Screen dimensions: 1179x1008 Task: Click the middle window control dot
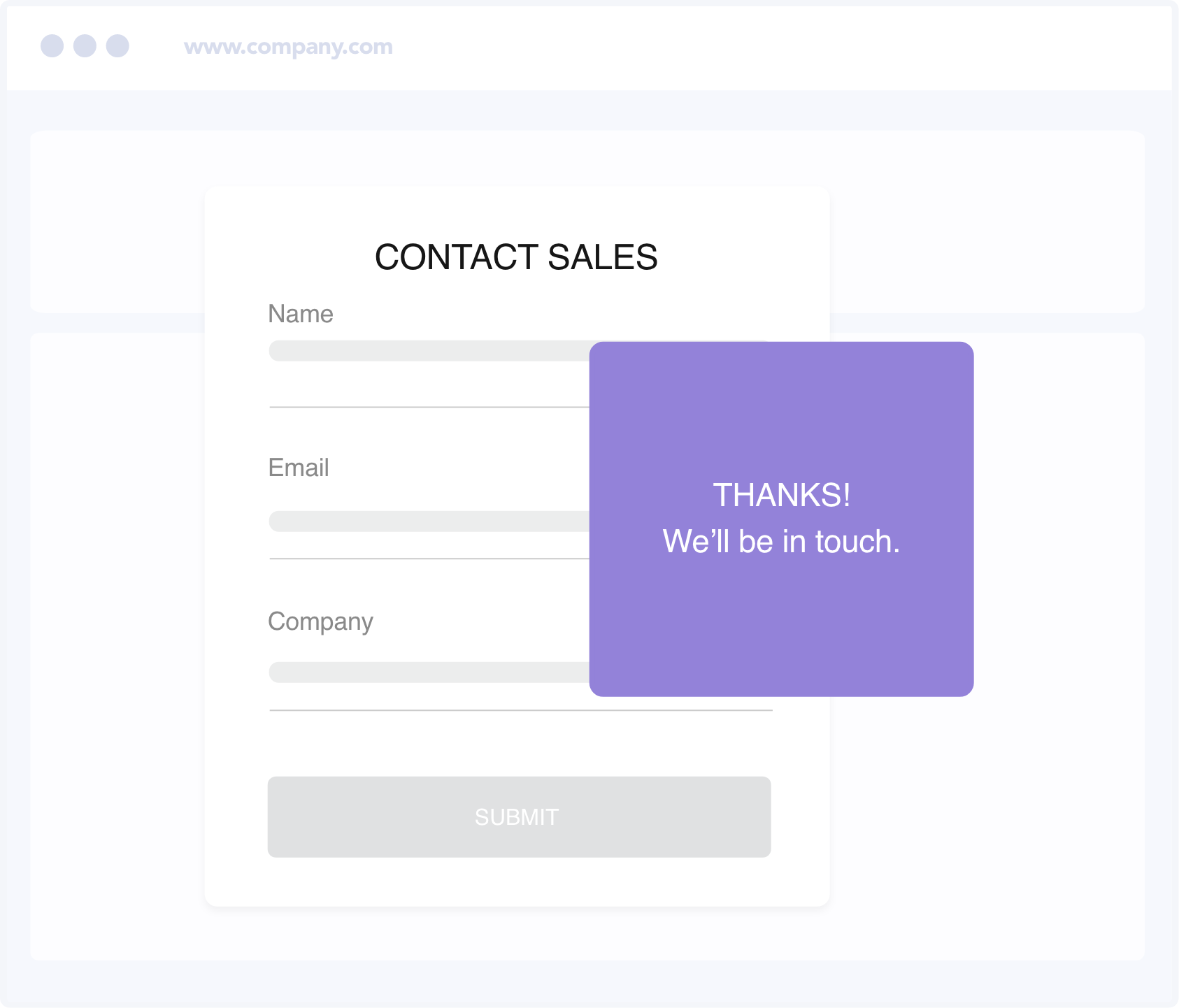85,46
